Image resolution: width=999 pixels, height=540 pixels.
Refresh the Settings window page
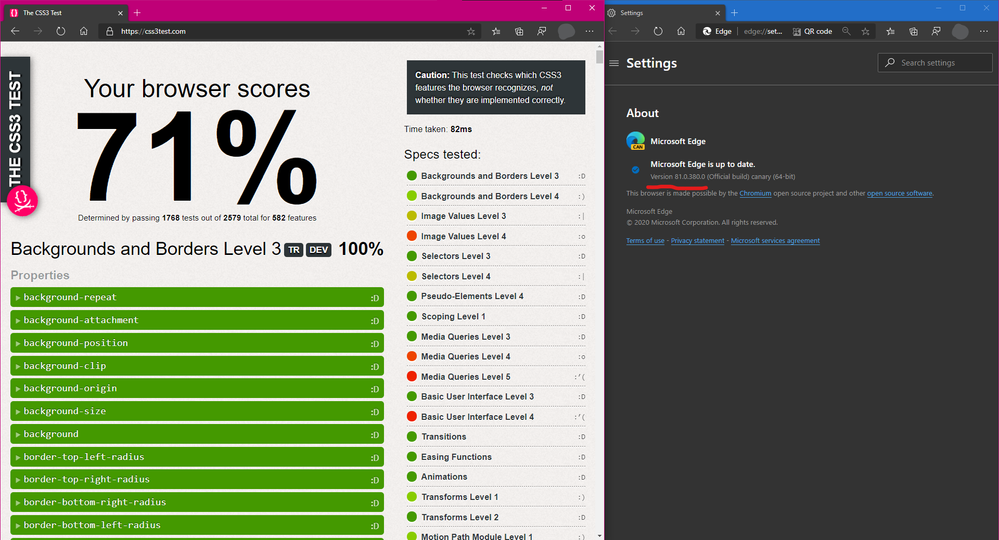click(658, 31)
